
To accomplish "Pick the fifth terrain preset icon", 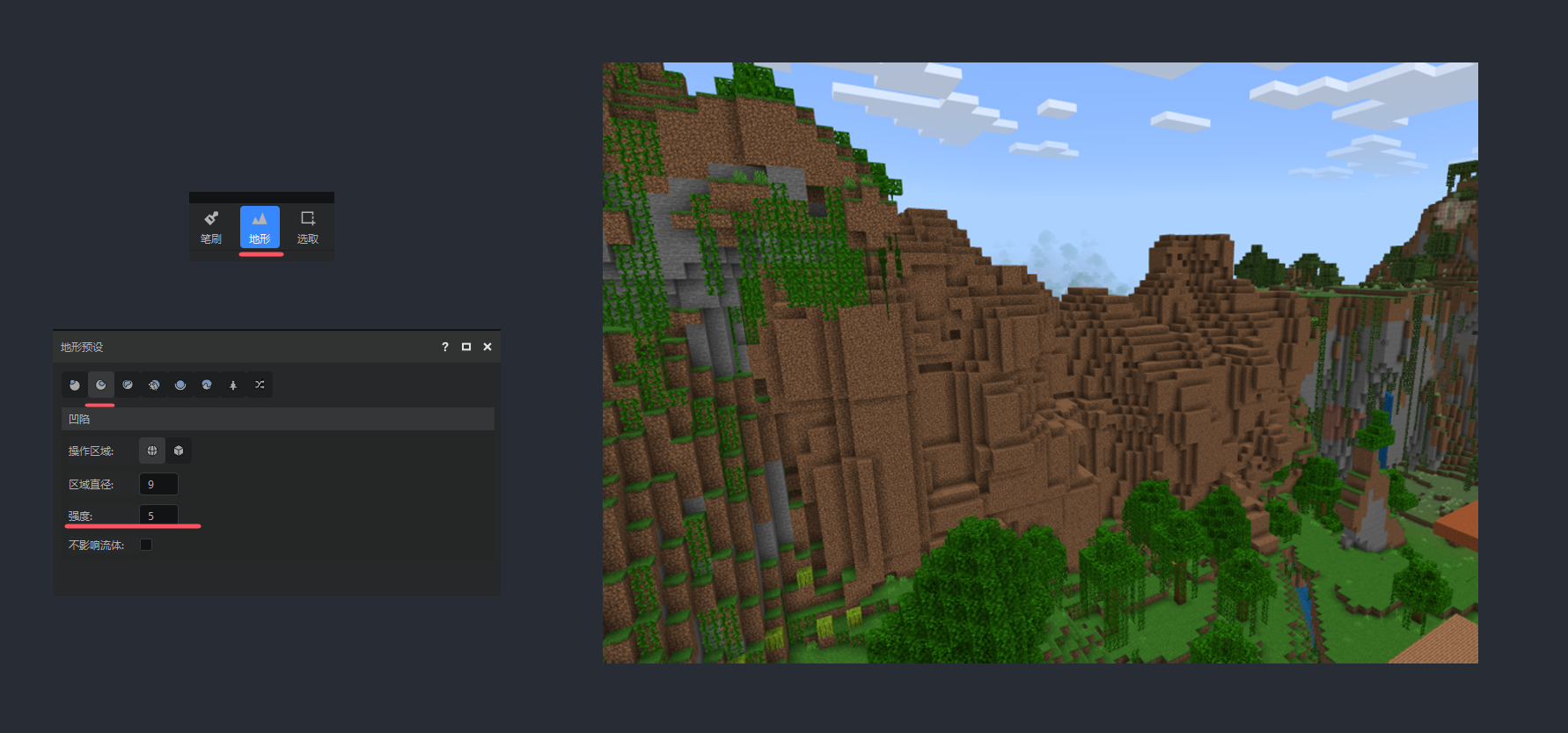I will tap(180, 385).
